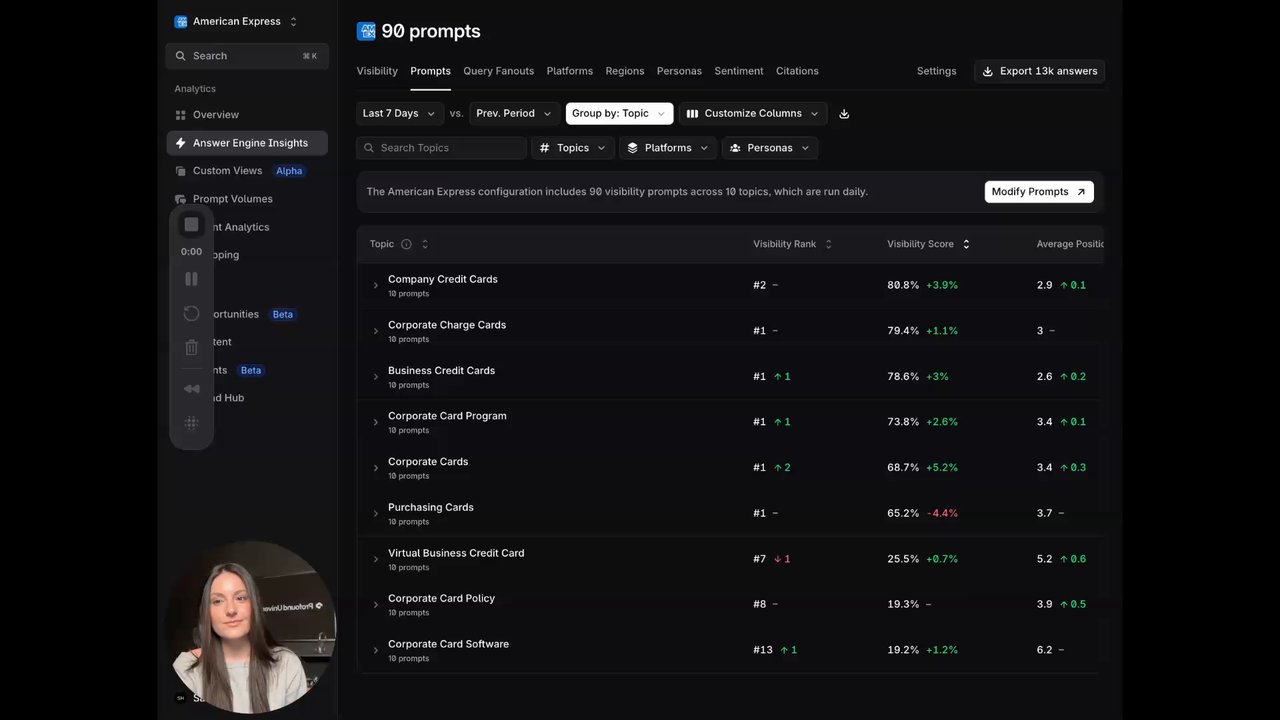Restart the recording using circular arrow icon

[x=192, y=314]
